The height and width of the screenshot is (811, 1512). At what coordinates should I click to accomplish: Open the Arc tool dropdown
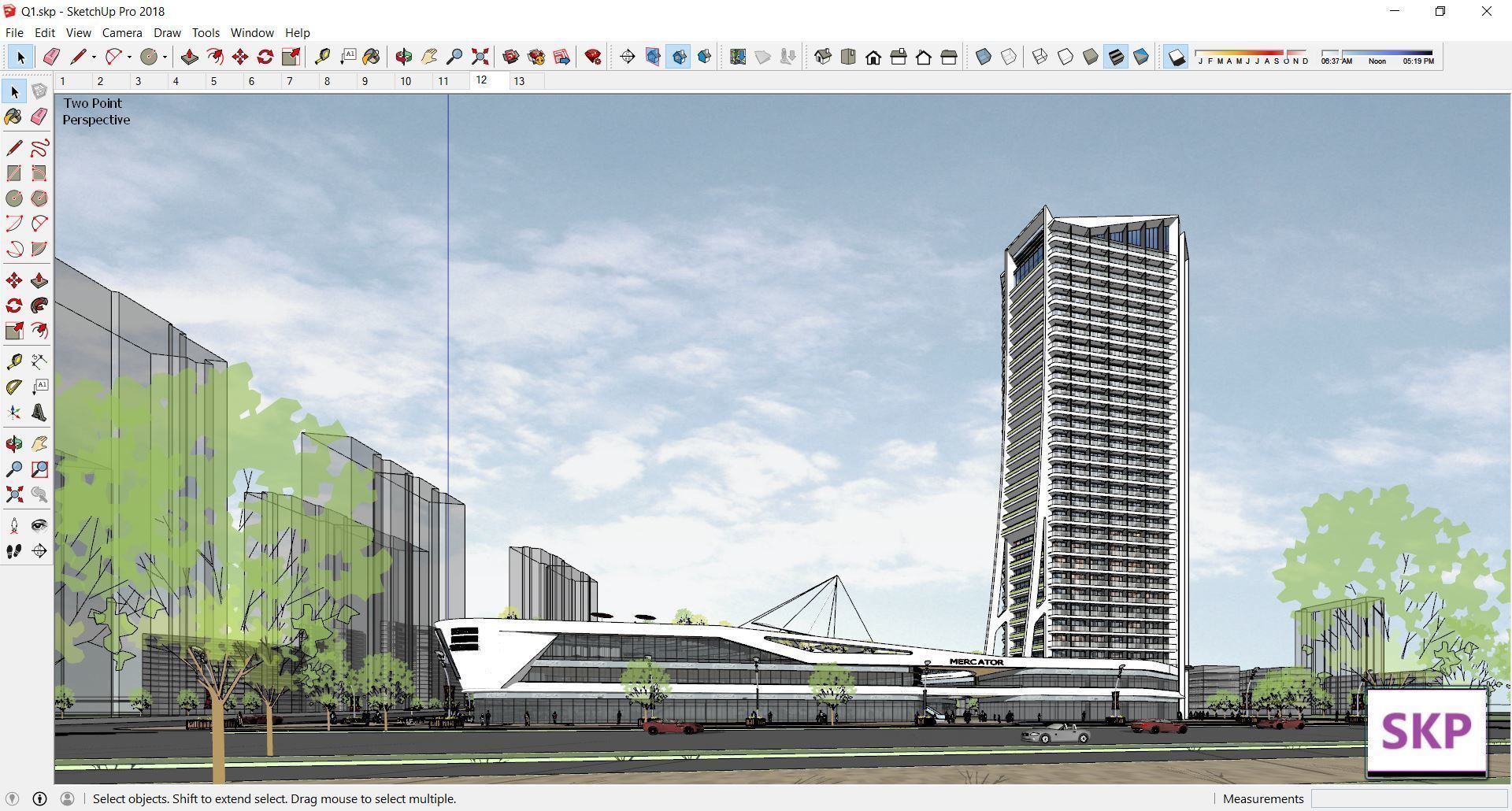pos(128,57)
